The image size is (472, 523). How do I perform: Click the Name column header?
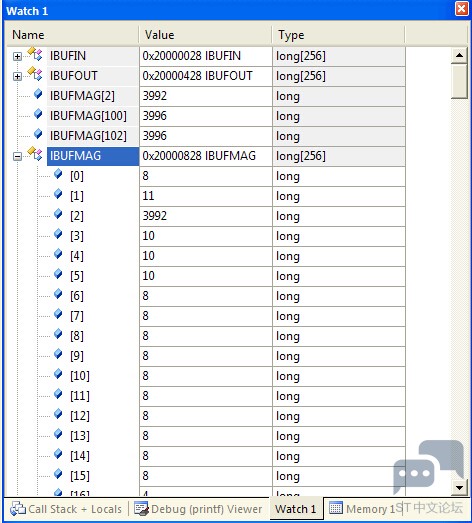72,35
